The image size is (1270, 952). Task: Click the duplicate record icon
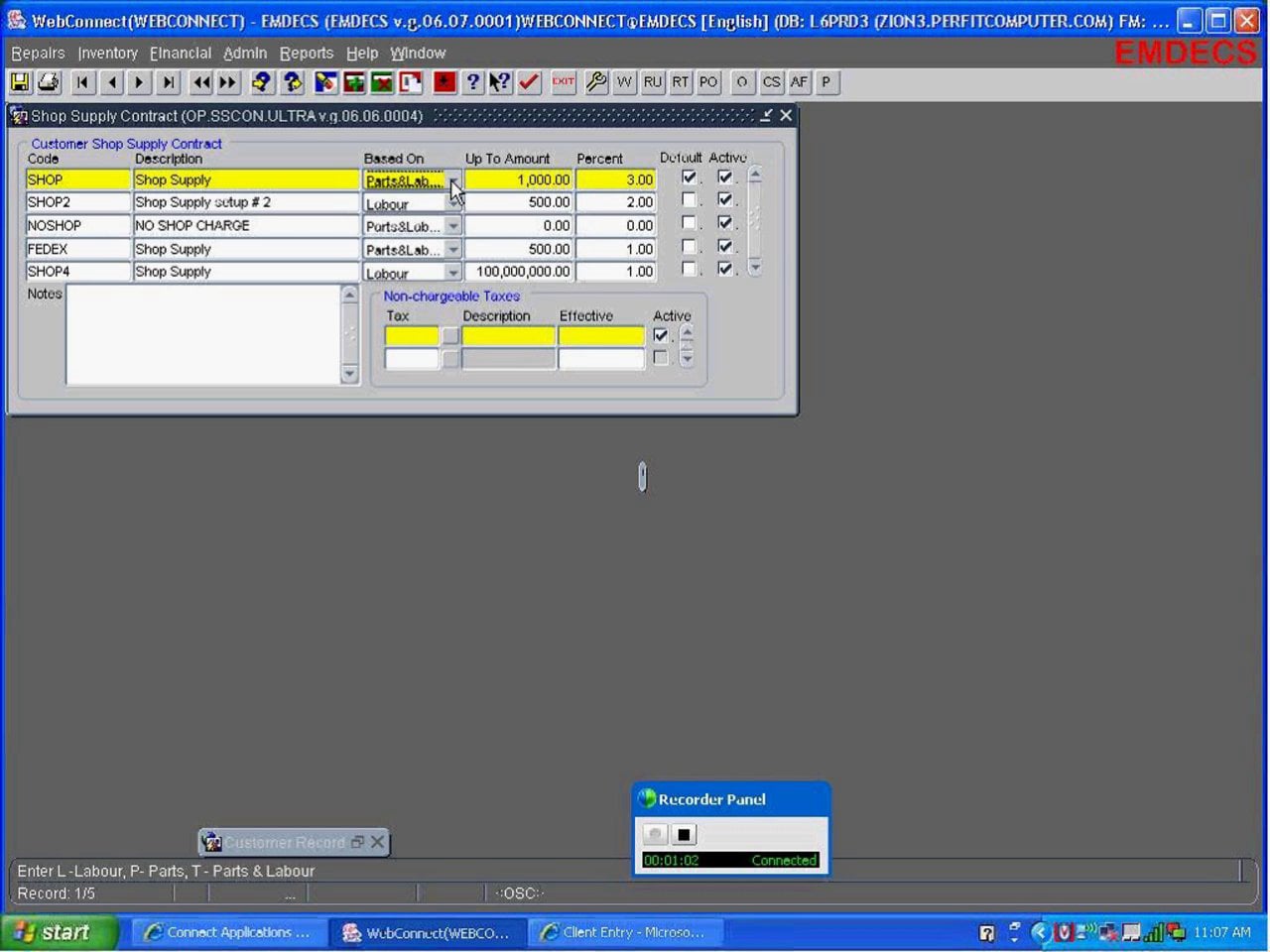(410, 82)
